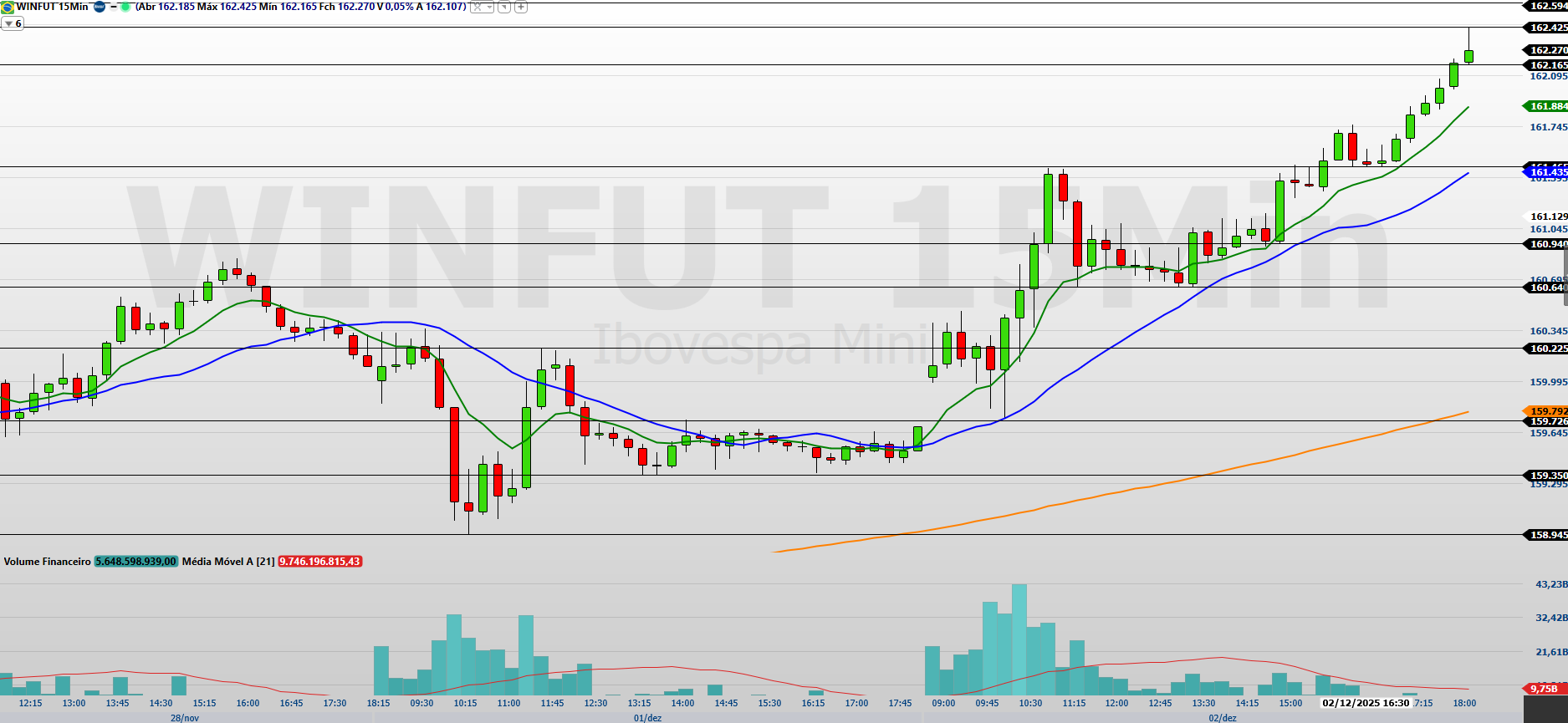This screenshot has width=1568, height=723.
Task: Click the arrow cursor button in header
Action: coord(503,7)
